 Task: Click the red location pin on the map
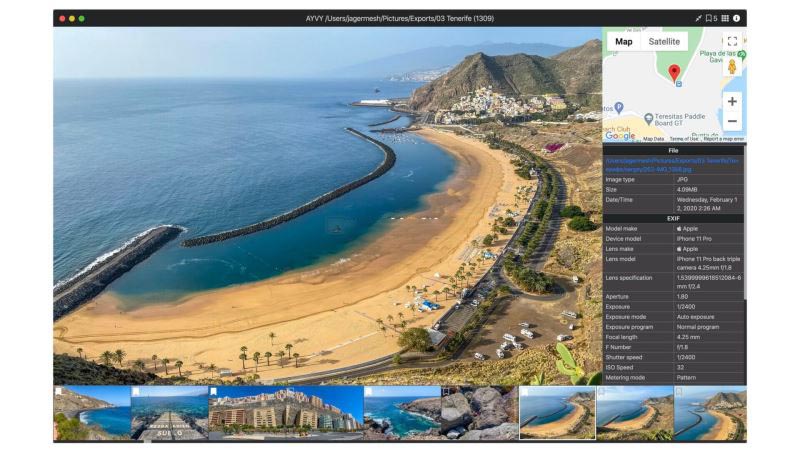(x=674, y=73)
